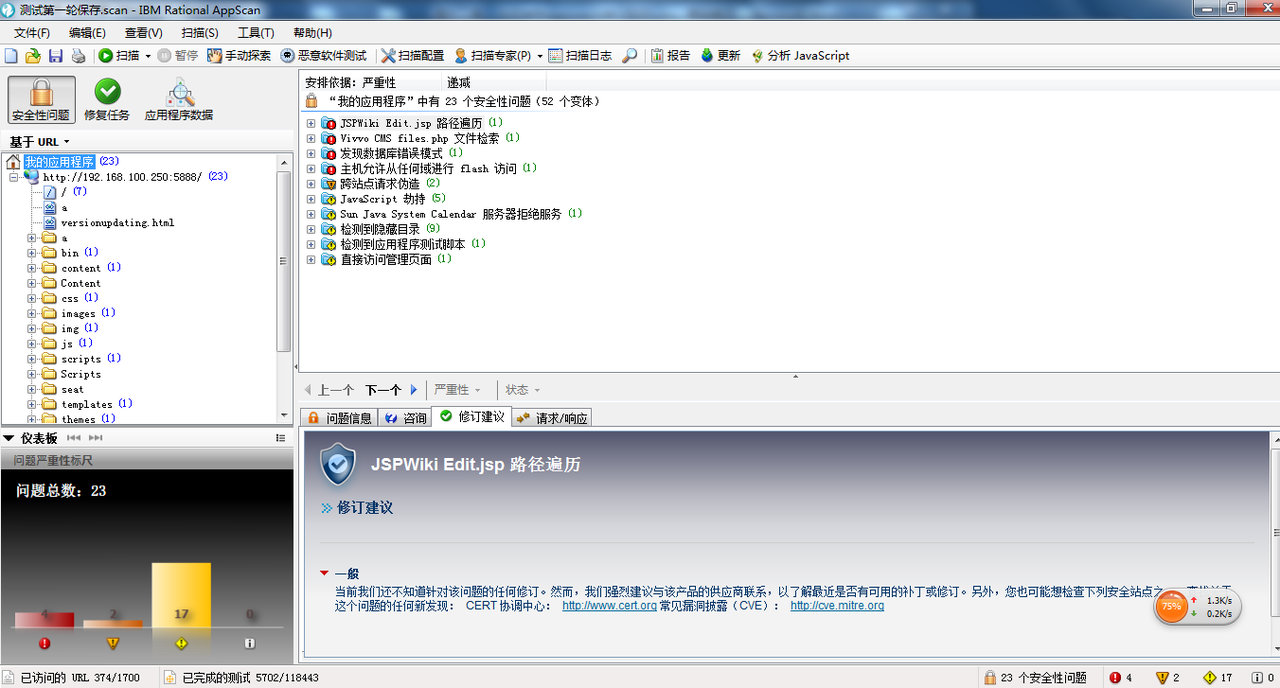Expand the 发现数据库错误模式 issue
This screenshot has width=1280, height=688.
click(x=311, y=154)
